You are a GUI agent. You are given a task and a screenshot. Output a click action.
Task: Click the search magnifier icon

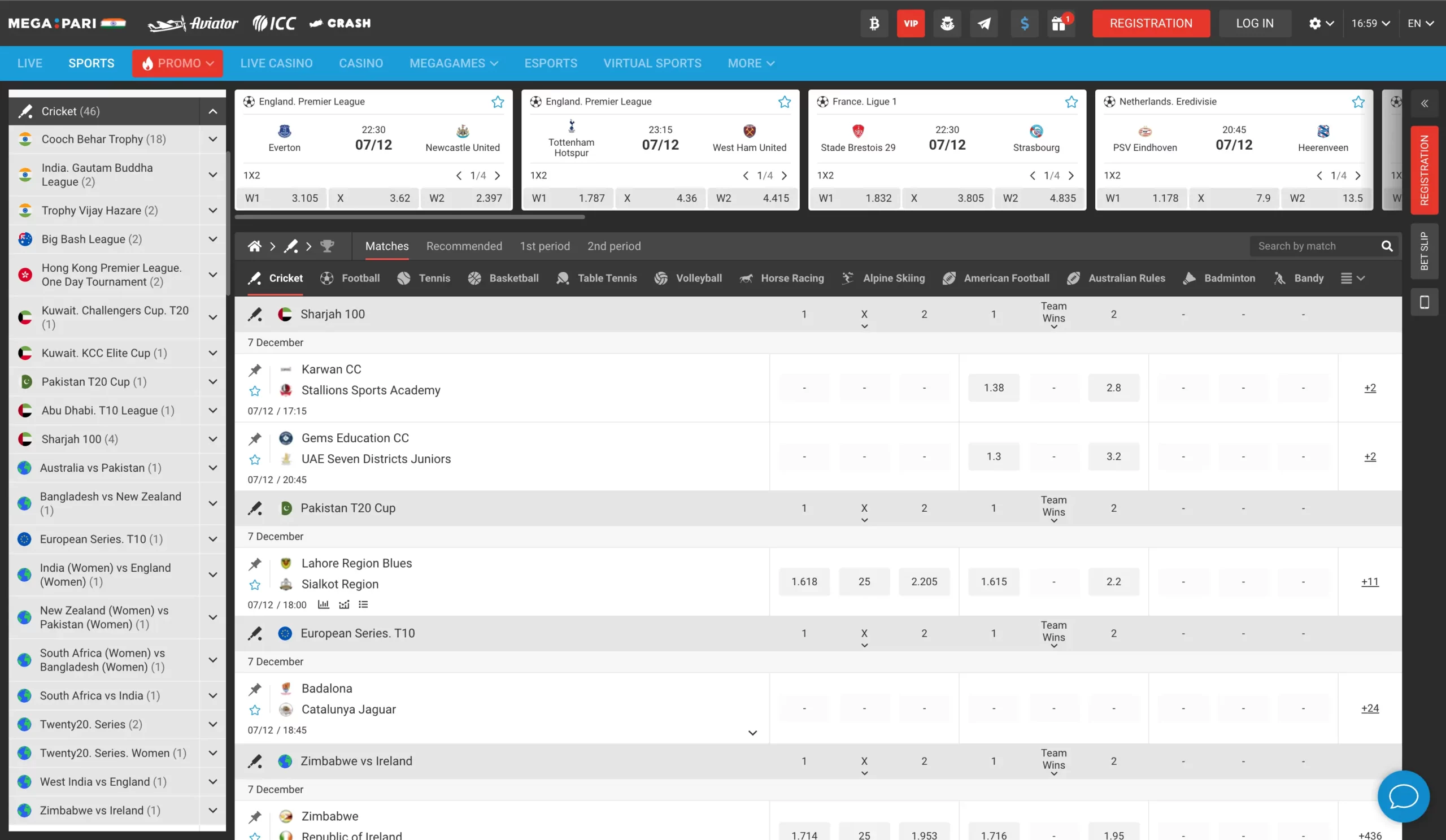coord(1387,246)
